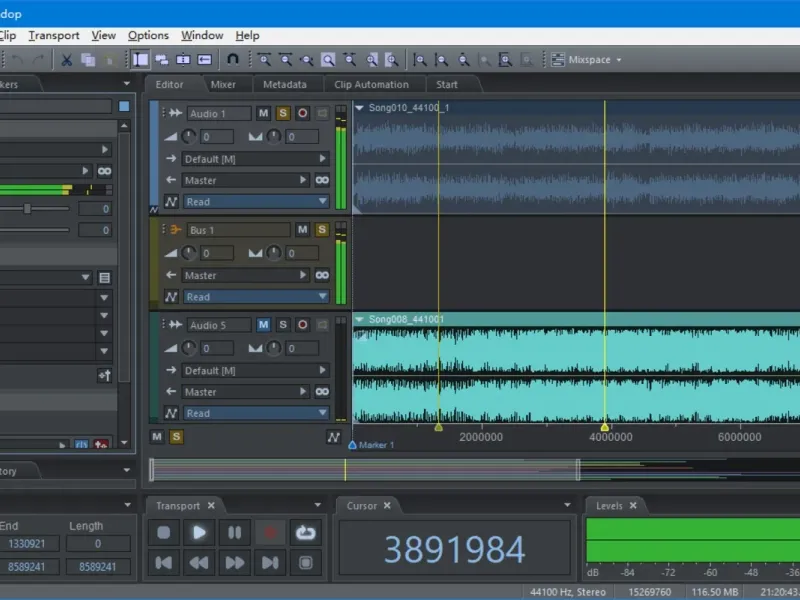
Task: Toggle solo on Bus 1 track
Action: 322,230
